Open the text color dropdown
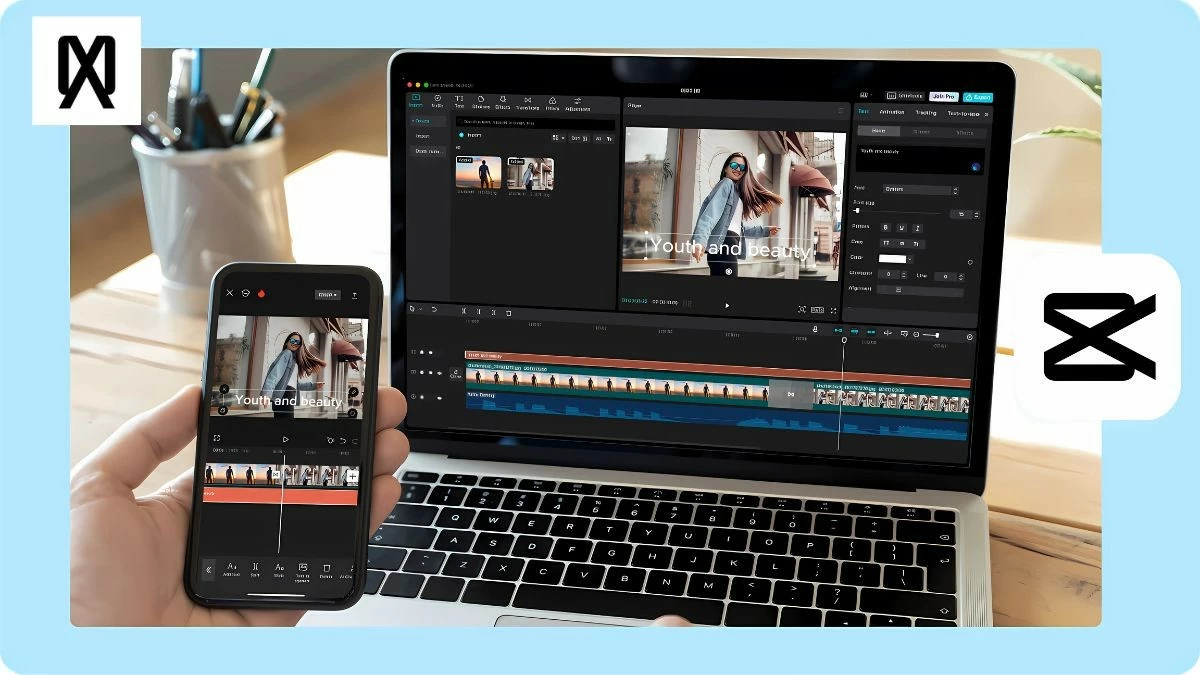Viewport: 1200px width, 675px height. click(894, 258)
